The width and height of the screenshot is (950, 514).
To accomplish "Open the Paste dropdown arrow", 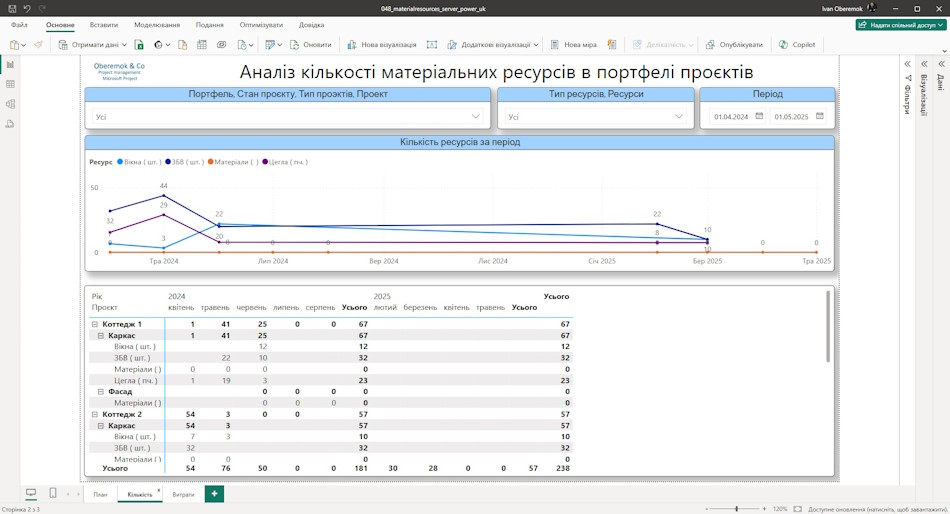I will click(x=24, y=45).
